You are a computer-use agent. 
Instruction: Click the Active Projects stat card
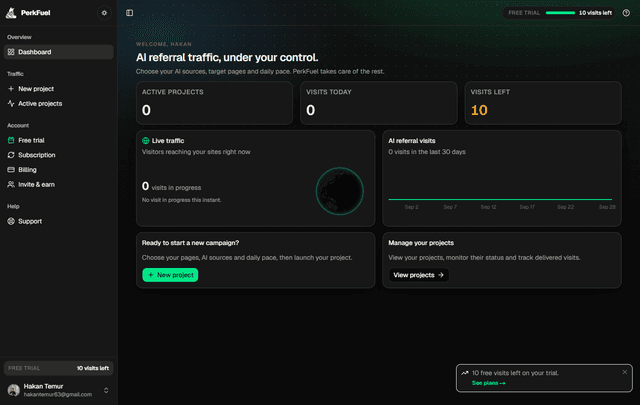point(214,103)
